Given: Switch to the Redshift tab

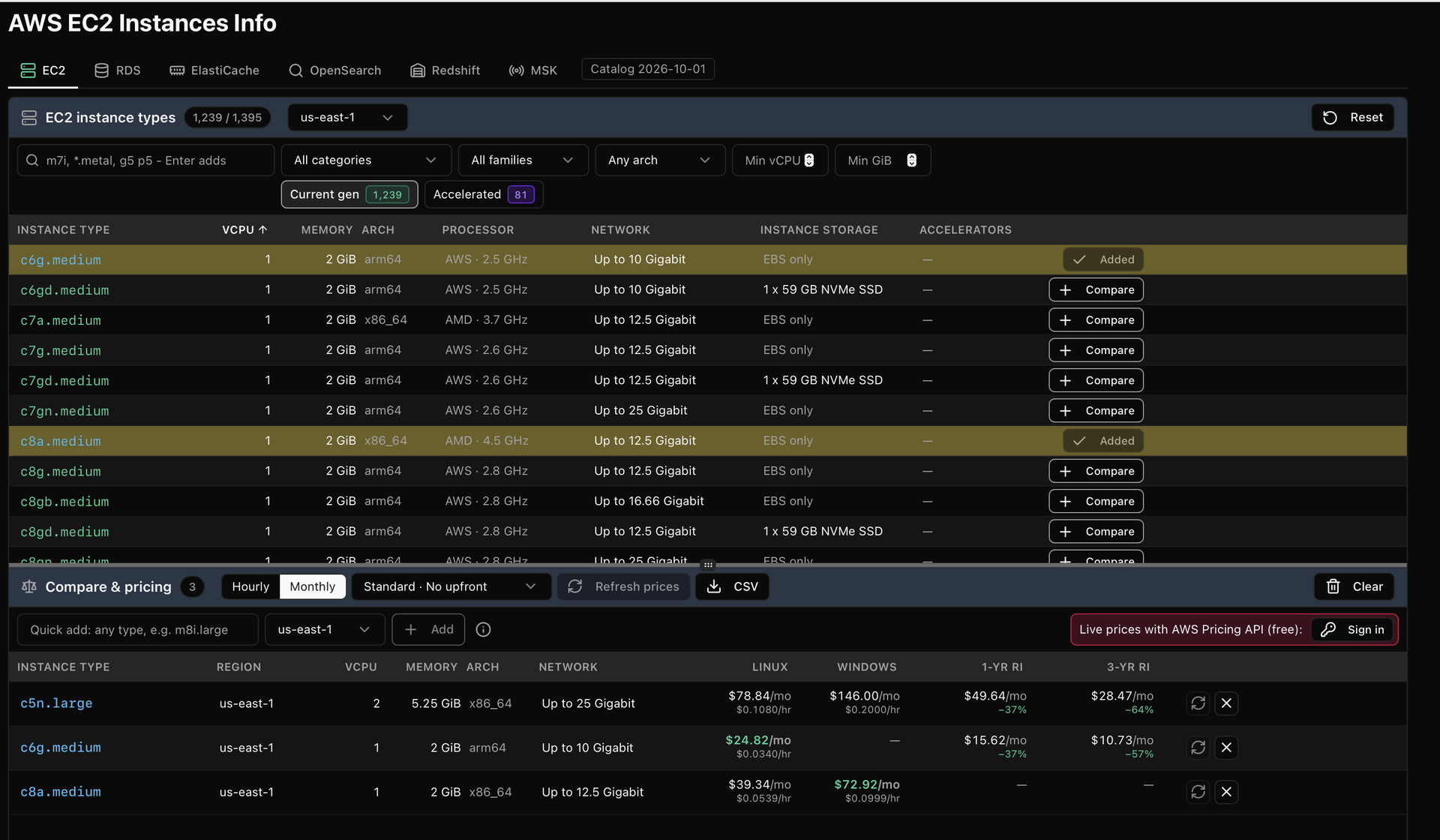Looking at the screenshot, I should [x=445, y=70].
